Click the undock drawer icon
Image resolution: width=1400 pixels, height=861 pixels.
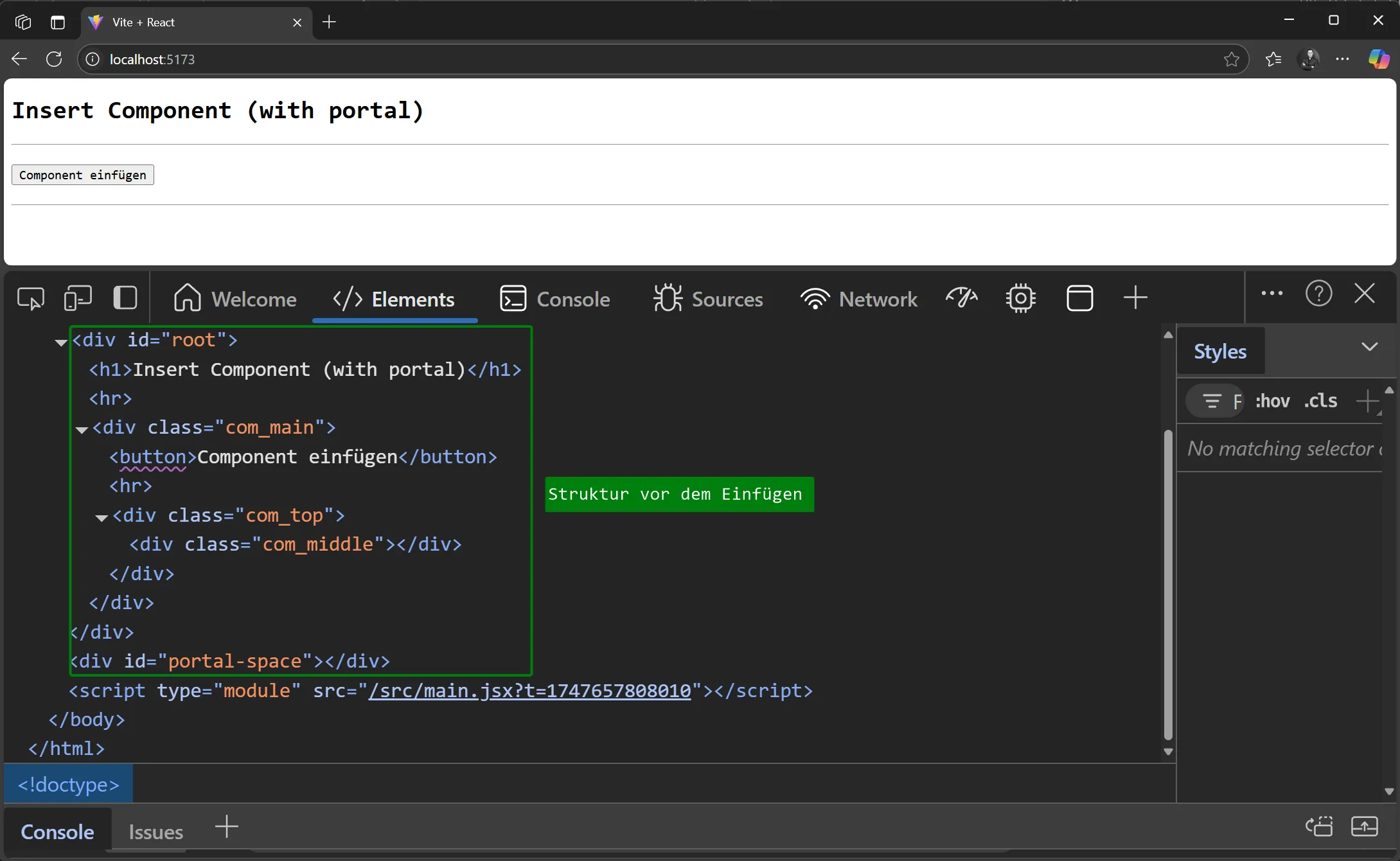coord(1319,826)
